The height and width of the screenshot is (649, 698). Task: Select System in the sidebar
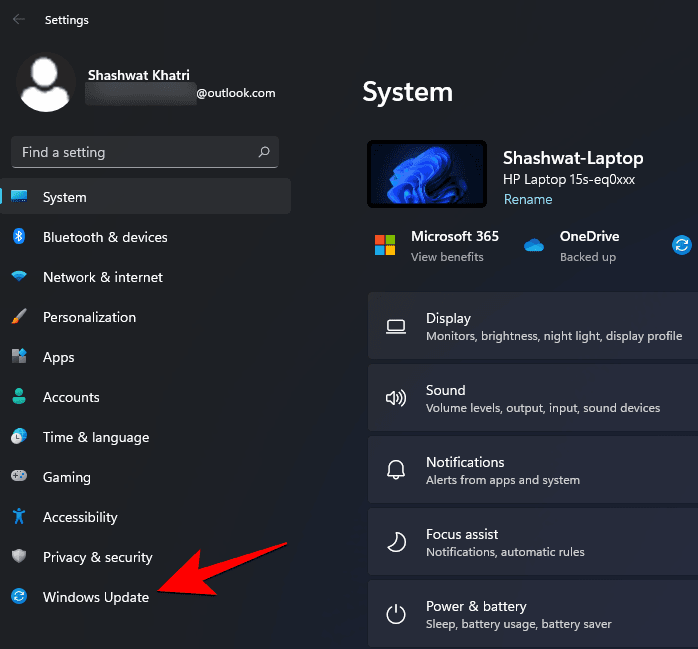pos(65,197)
